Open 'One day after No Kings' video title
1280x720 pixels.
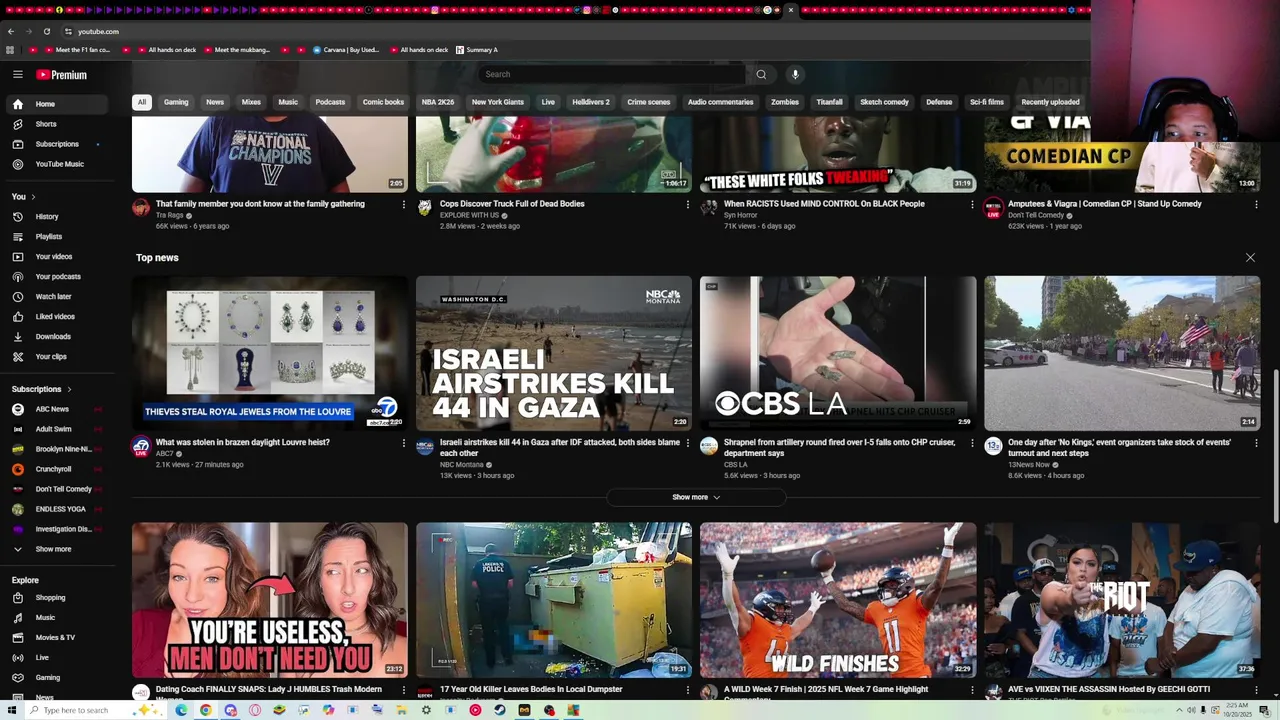point(1119,448)
